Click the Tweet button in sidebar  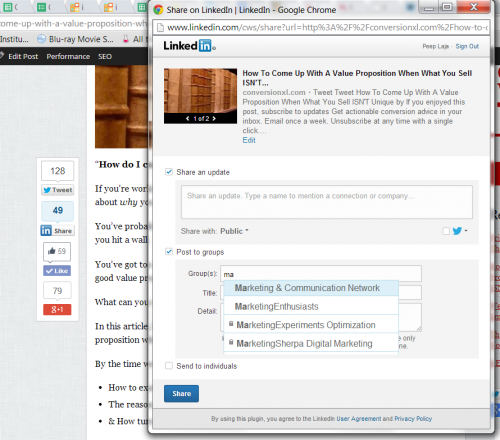pyautogui.click(x=58, y=190)
